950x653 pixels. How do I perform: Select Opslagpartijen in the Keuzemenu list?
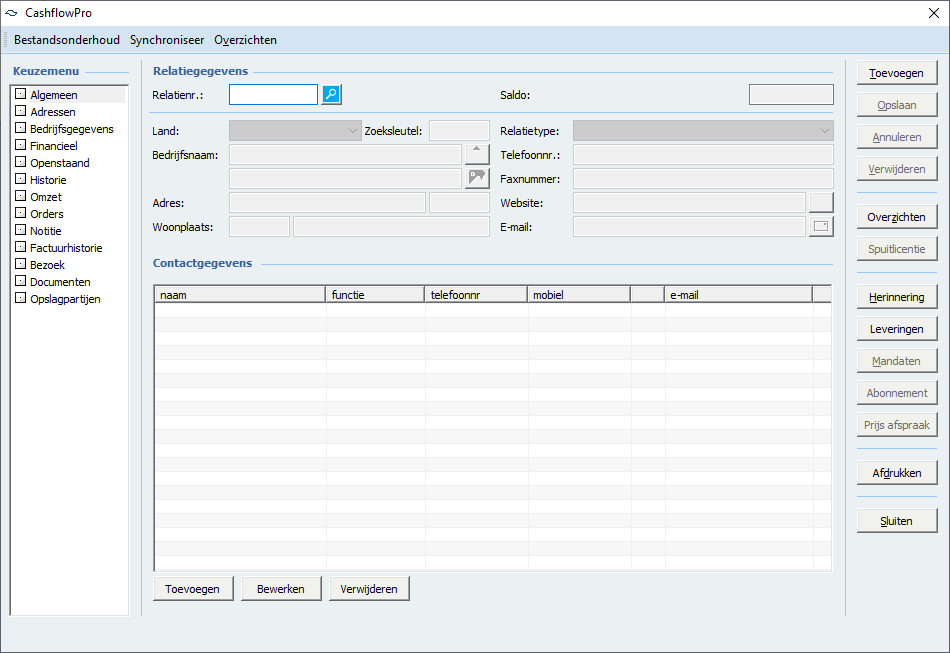tap(65, 299)
